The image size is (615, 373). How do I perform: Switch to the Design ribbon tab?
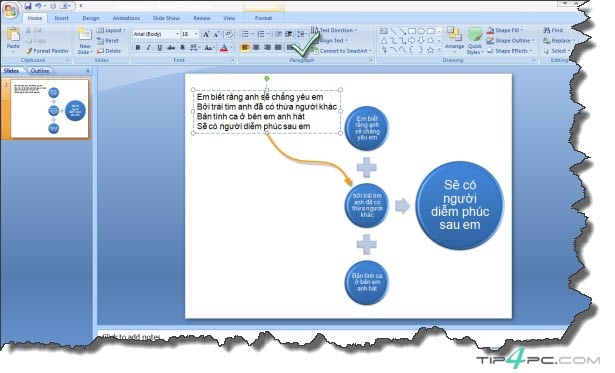[91, 18]
